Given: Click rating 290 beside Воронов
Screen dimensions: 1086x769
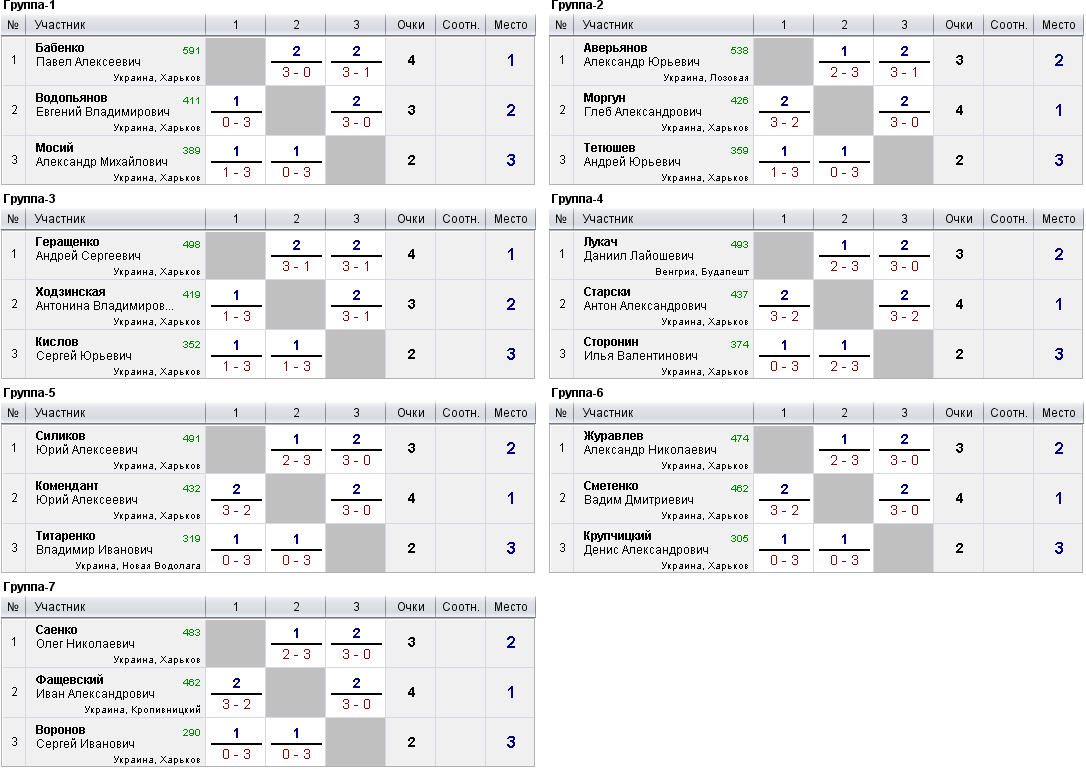Looking at the screenshot, I should [191, 732].
